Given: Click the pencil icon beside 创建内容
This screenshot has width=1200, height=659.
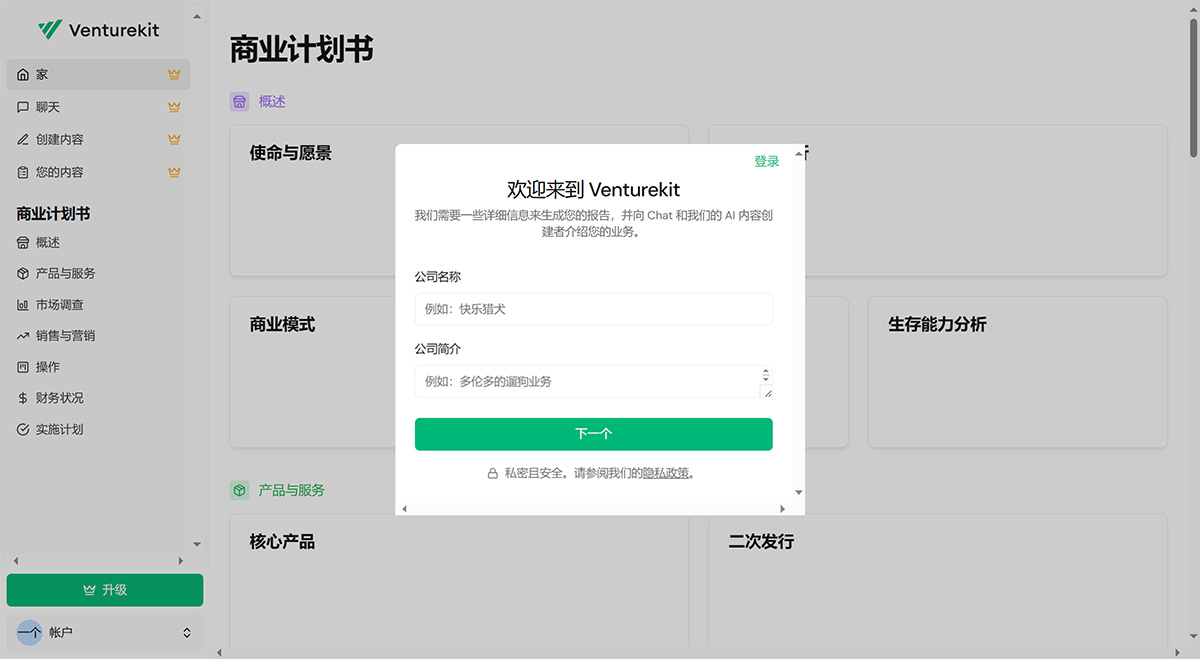Looking at the screenshot, I should [x=22, y=139].
